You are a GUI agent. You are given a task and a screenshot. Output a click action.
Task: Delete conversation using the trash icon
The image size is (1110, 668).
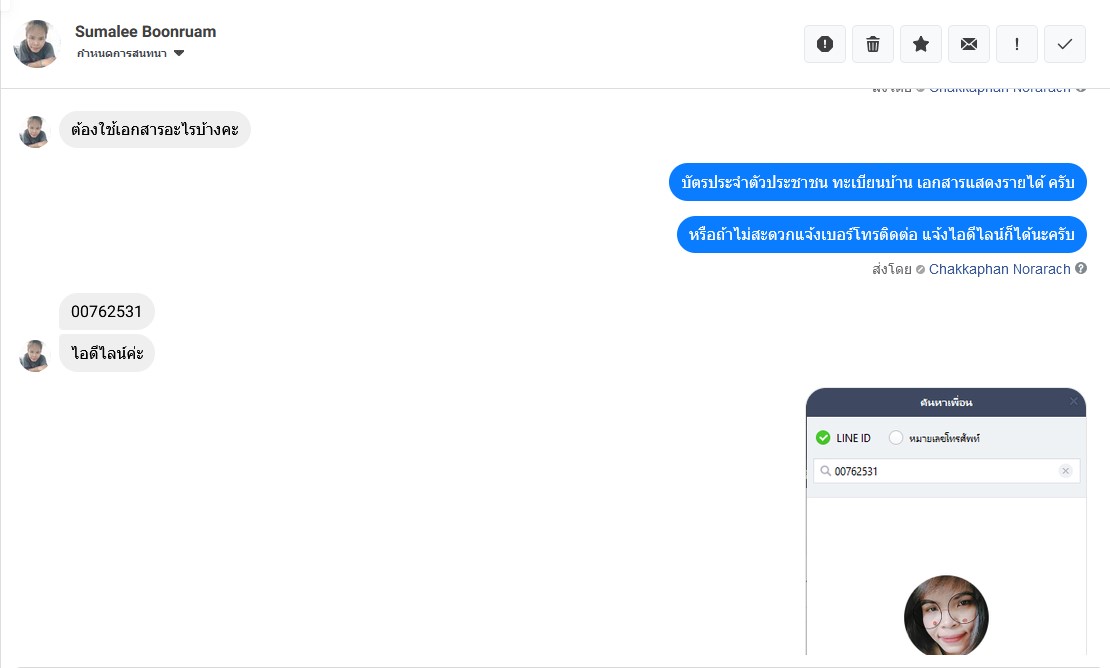point(873,44)
